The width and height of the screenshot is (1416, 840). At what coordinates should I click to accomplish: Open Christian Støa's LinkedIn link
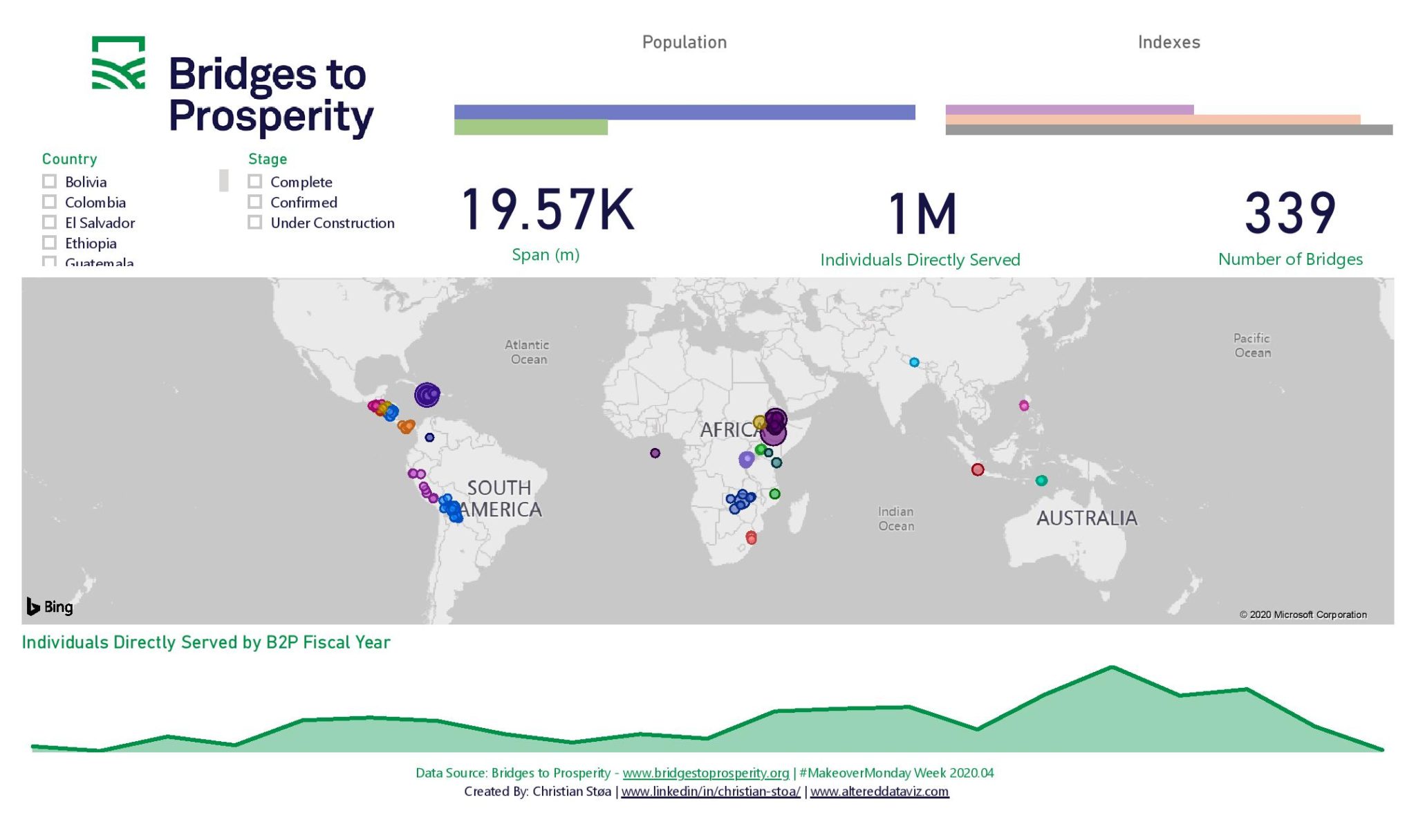(708, 792)
